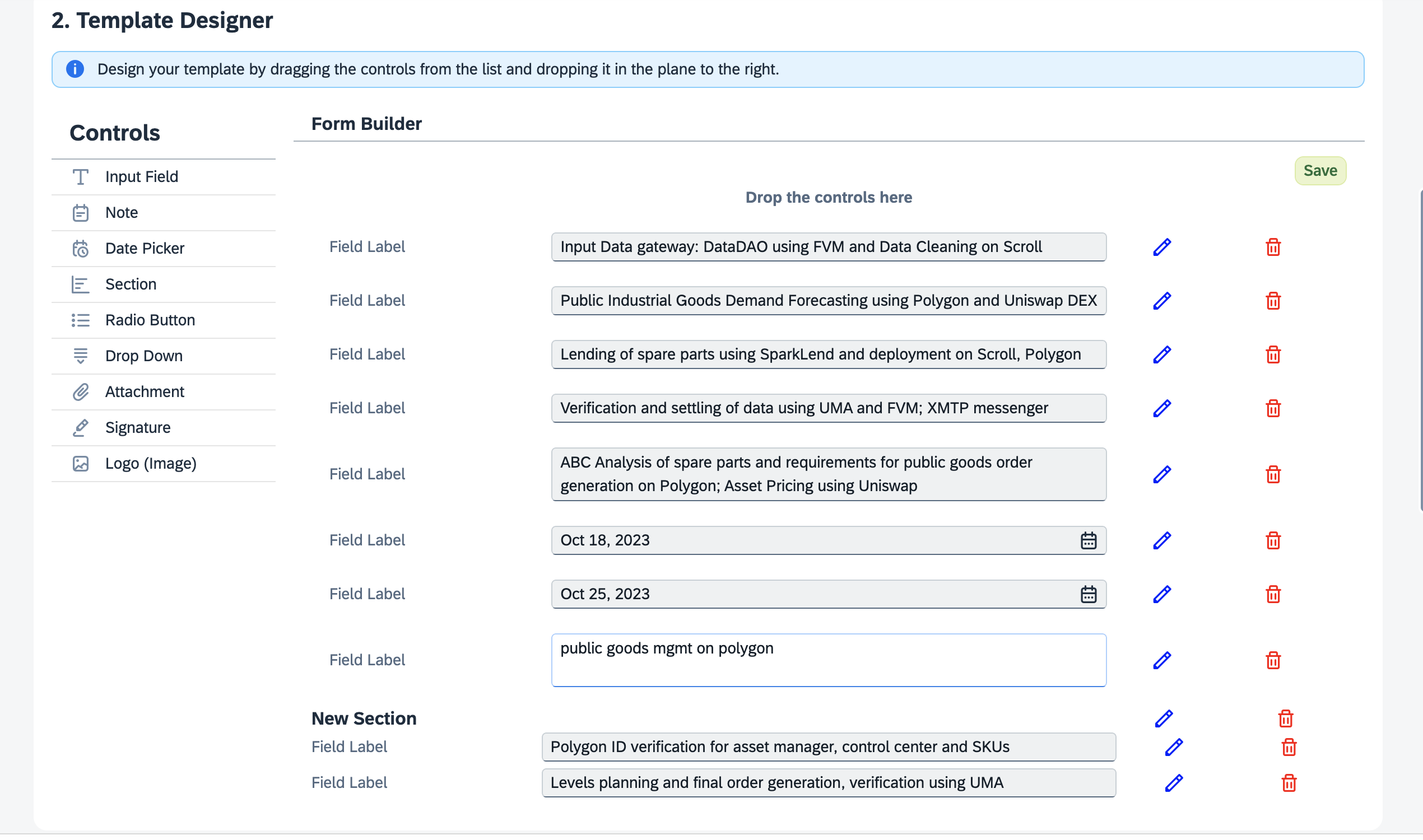Select the Date Picker control
Screen dimensions: 1423x840
(x=145, y=248)
